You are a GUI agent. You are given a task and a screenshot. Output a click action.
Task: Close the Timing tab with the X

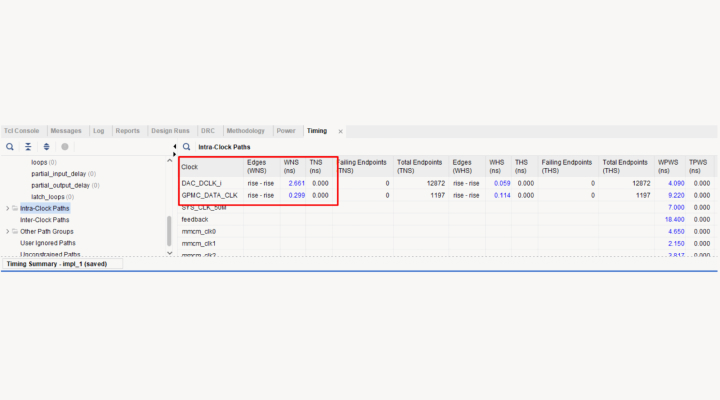click(x=340, y=131)
